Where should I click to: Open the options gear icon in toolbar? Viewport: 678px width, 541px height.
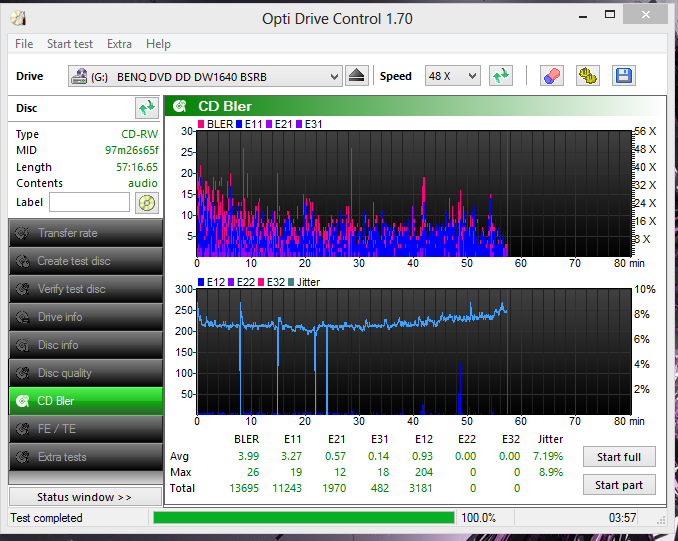[x=588, y=76]
